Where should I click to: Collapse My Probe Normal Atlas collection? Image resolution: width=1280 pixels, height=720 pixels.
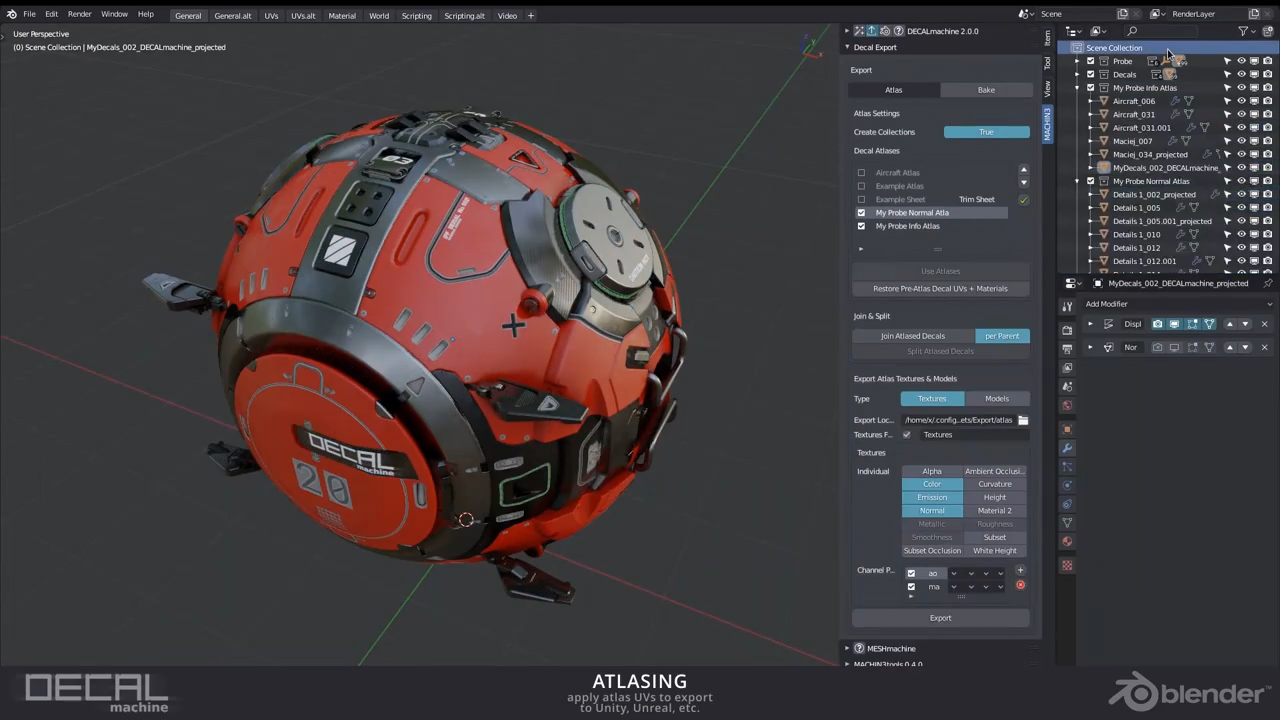[1078, 181]
